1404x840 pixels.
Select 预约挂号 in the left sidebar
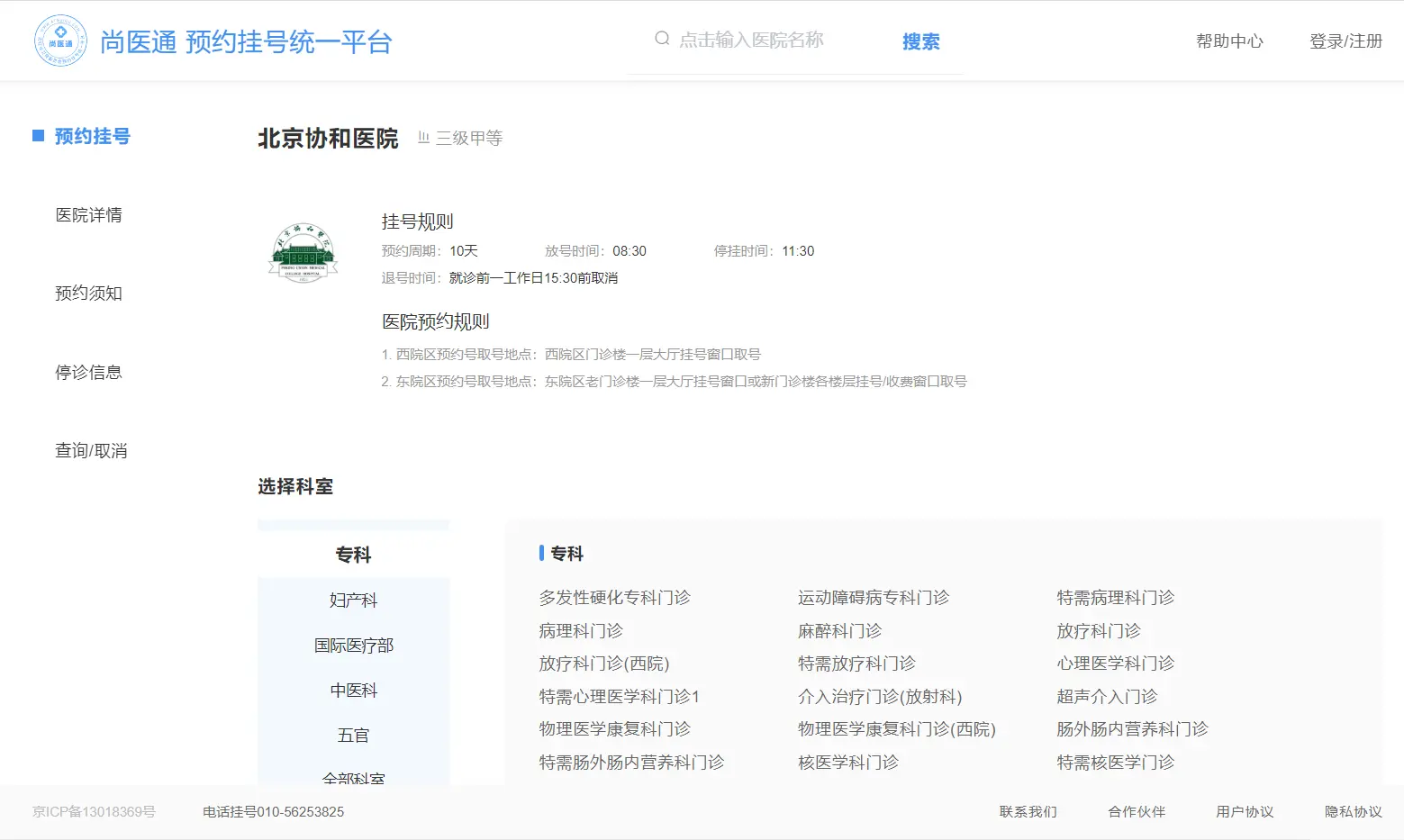(92, 136)
